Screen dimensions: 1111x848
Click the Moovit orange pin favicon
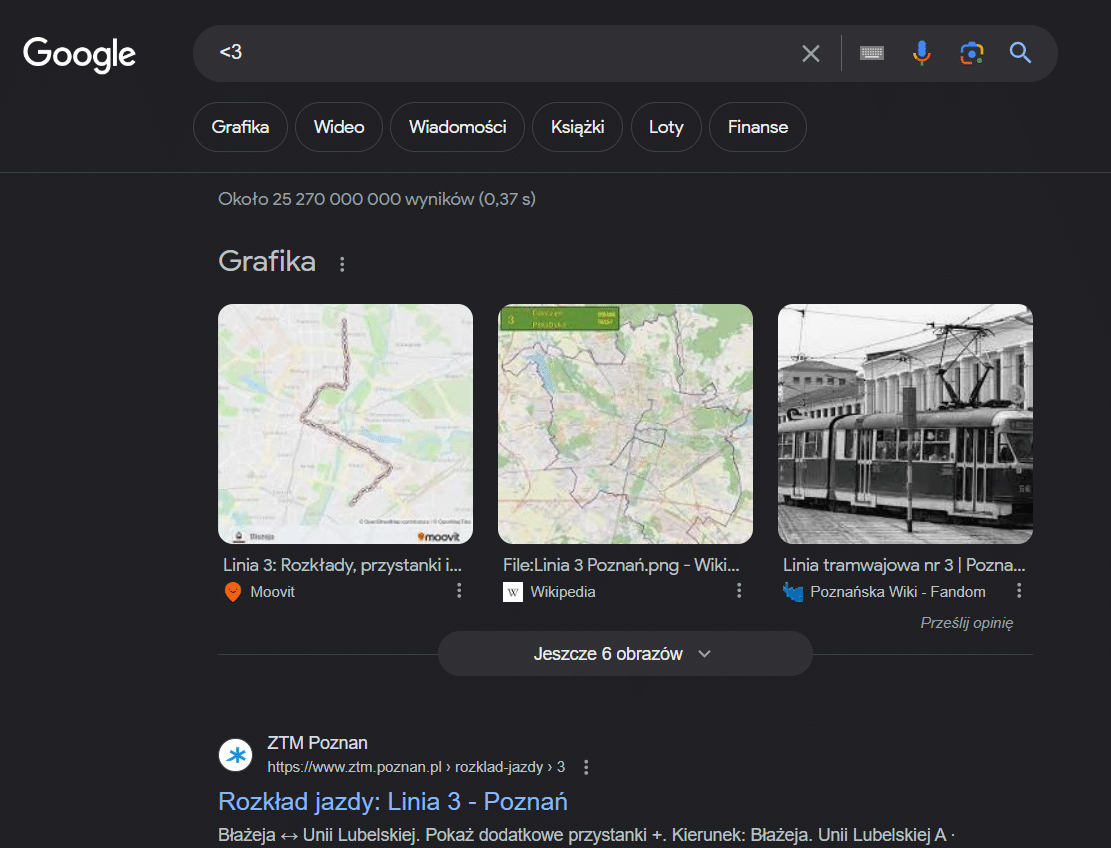pyautogui.click(x=232, y=592)
